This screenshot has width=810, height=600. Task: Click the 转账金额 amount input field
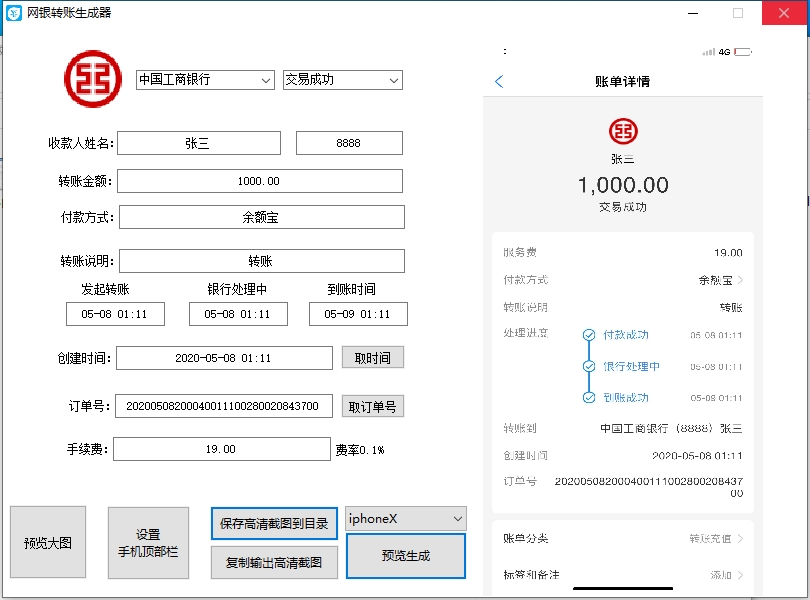pos(260,180)
